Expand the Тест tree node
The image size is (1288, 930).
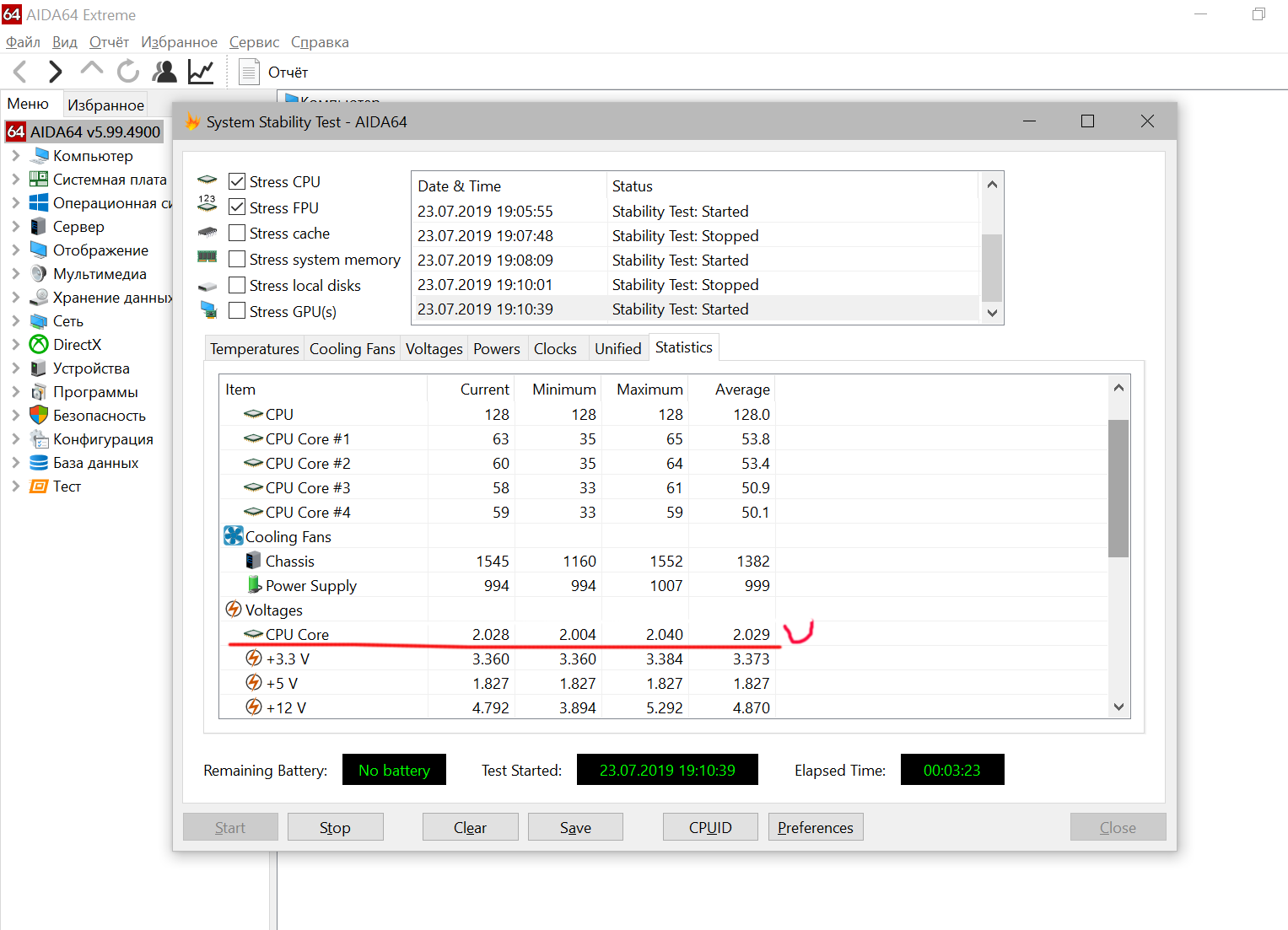(x=15, y=486)
